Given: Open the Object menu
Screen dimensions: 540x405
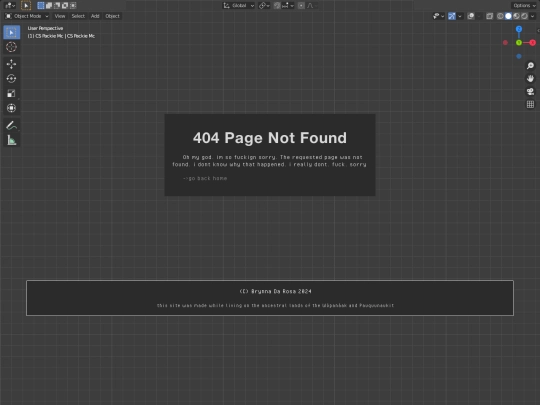Looking at the screenshot, I should pyautogui.click(x=112, y=16).
